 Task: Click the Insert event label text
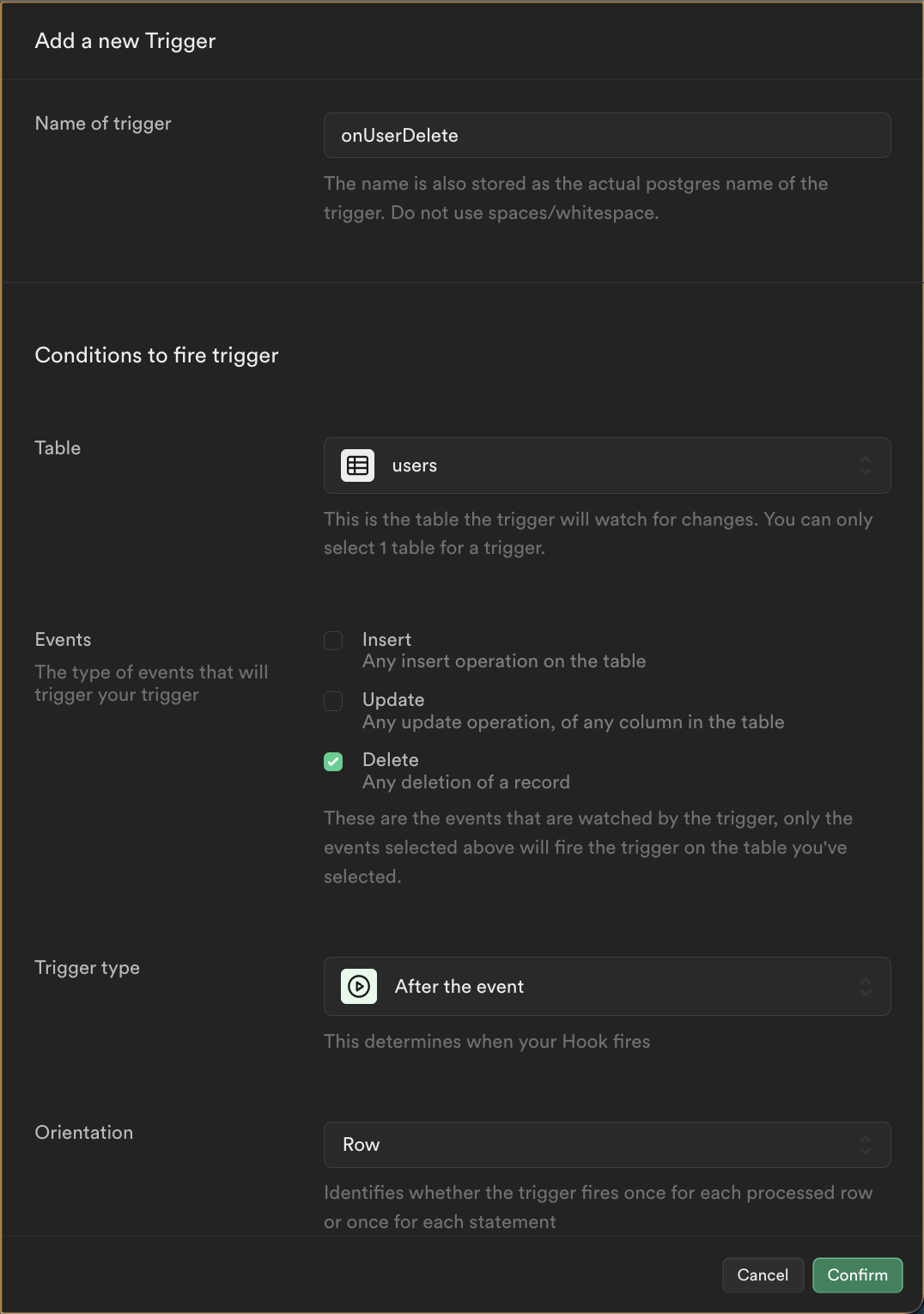tap(387, 639)
